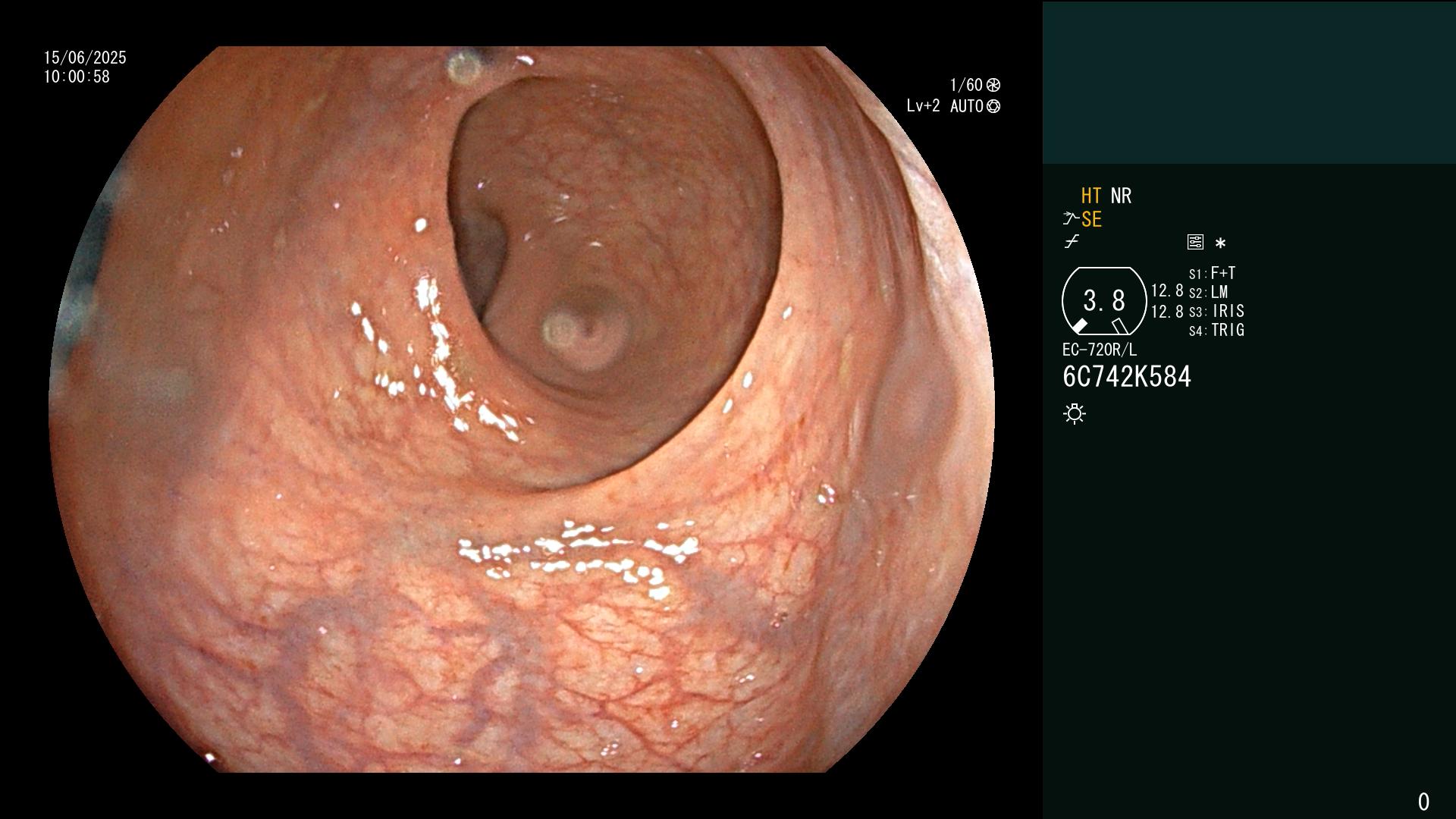Click the EC-720R/L scope model text
Image resolution: width=1456 pixels, height=819 pixels.
(1100, 350)
